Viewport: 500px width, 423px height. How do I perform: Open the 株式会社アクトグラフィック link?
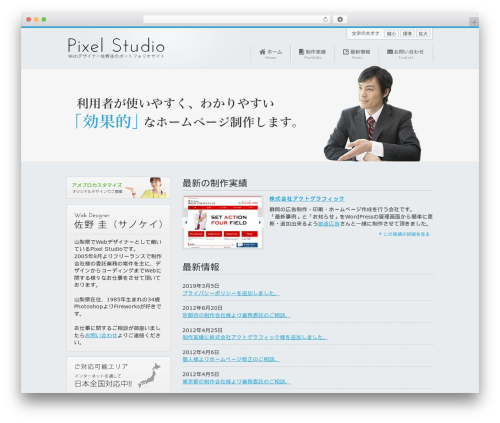[x=307, y=199]
